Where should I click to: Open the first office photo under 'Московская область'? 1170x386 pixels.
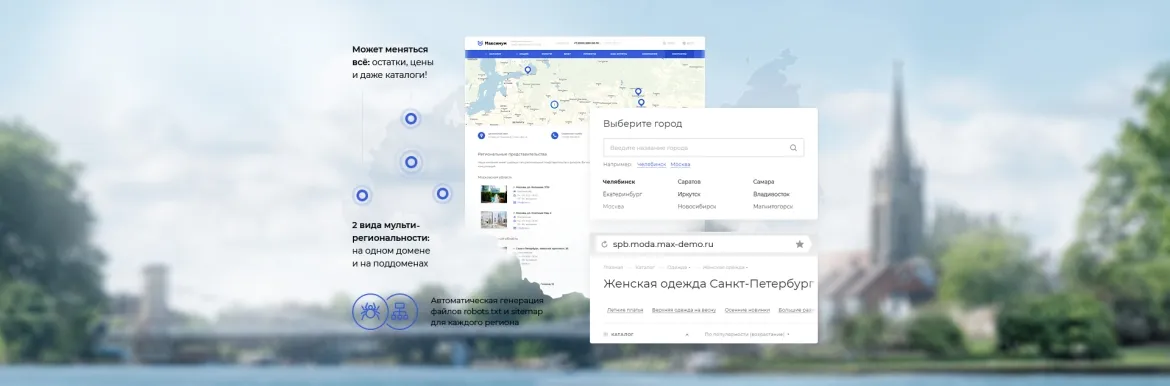coord(493,194)
